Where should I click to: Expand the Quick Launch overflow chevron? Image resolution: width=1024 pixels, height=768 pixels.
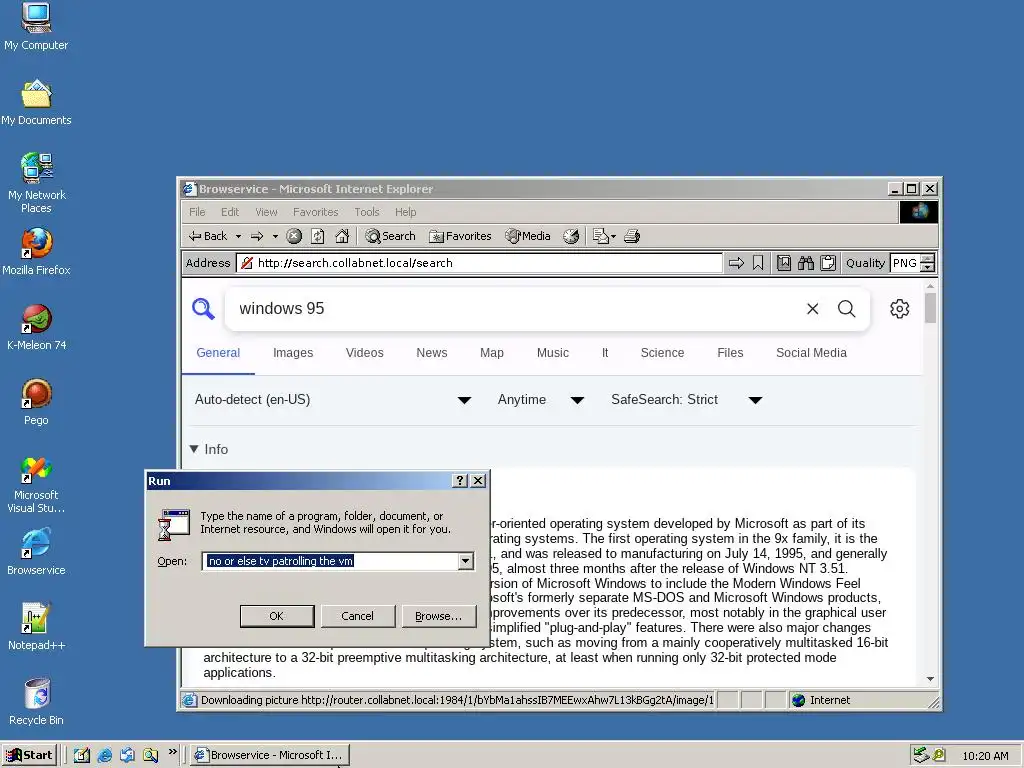click(172, 752)
